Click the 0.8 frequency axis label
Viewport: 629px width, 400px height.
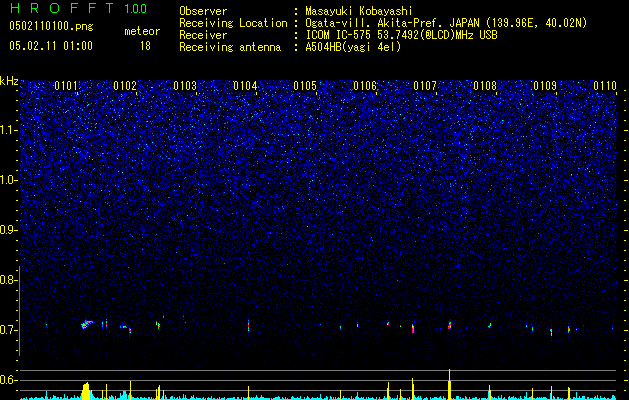pos(9,280)
